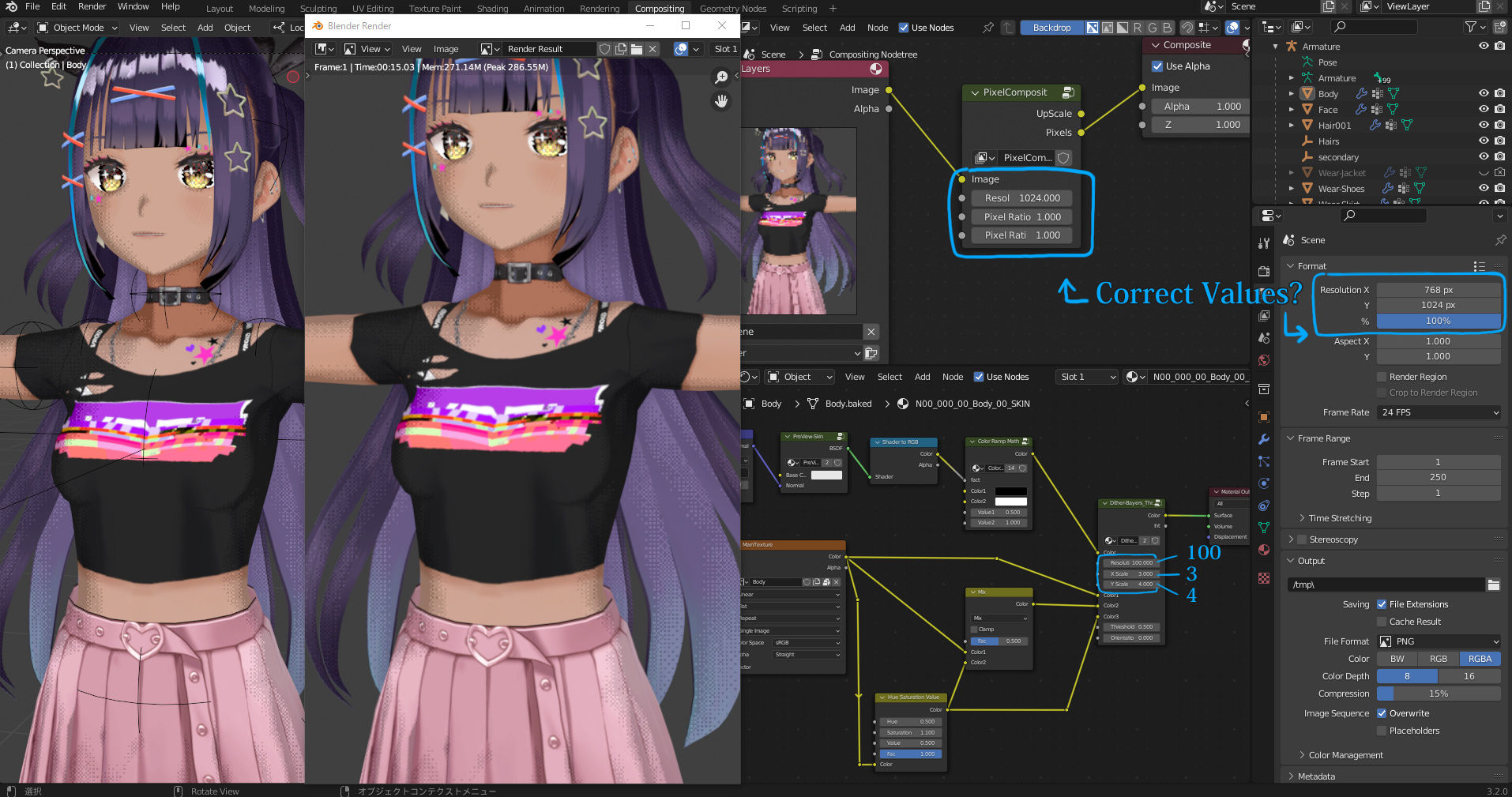Viewport: 1512px width, 797px height.
Task: Open Image menu in render window
Action: (x=446, y=49)
